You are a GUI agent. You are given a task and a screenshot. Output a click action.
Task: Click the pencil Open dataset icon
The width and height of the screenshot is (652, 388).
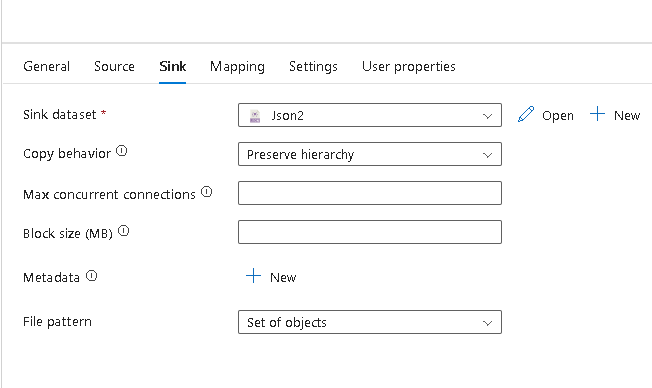[x=526, y=114]
